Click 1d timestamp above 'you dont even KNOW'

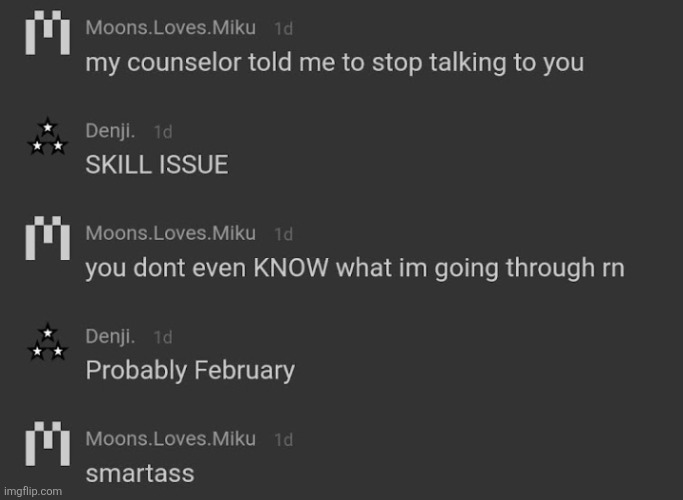[284, 235]
